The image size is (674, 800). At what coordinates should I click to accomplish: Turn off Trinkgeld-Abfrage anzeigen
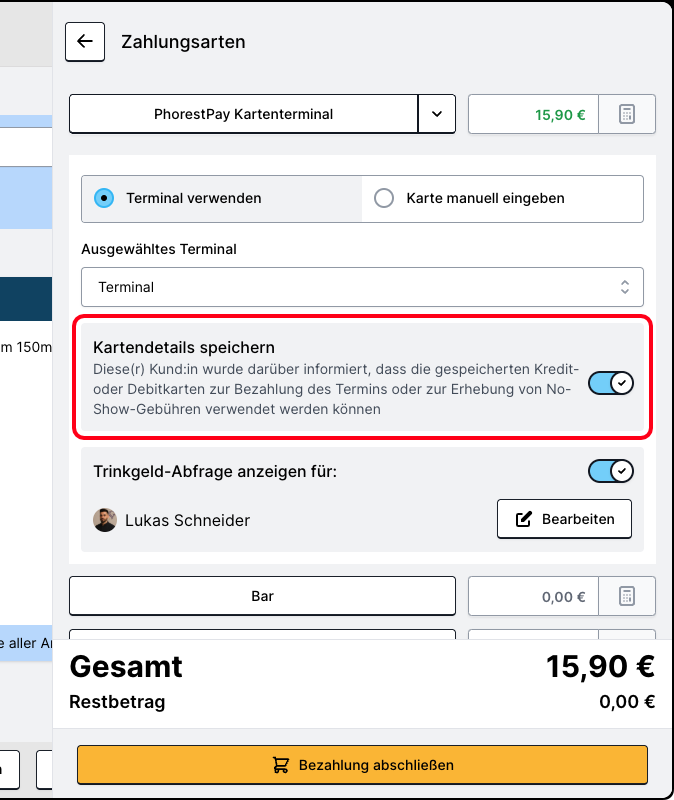[610, 471]
